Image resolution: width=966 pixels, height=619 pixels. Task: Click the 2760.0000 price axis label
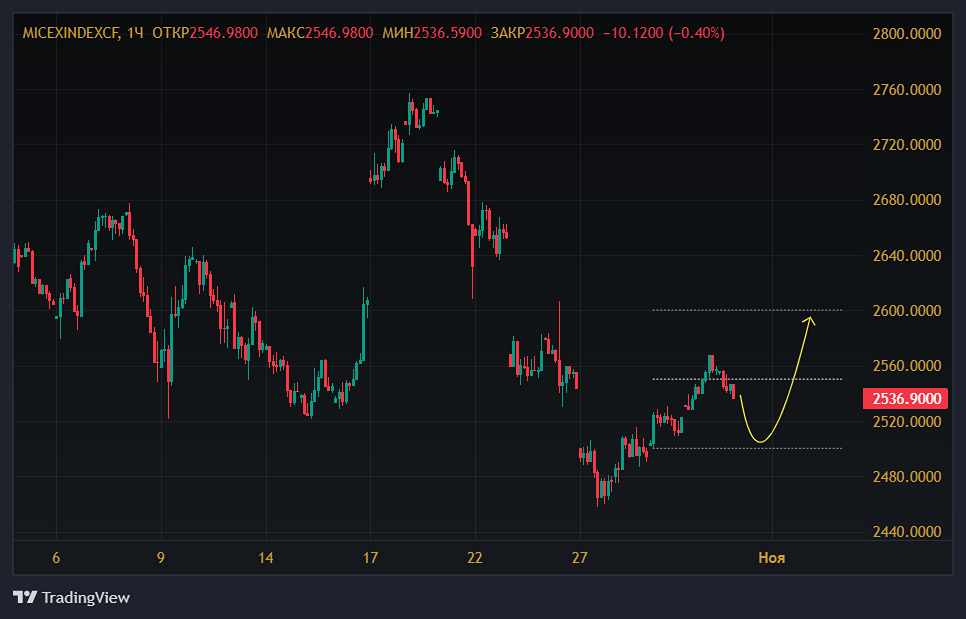907,90
